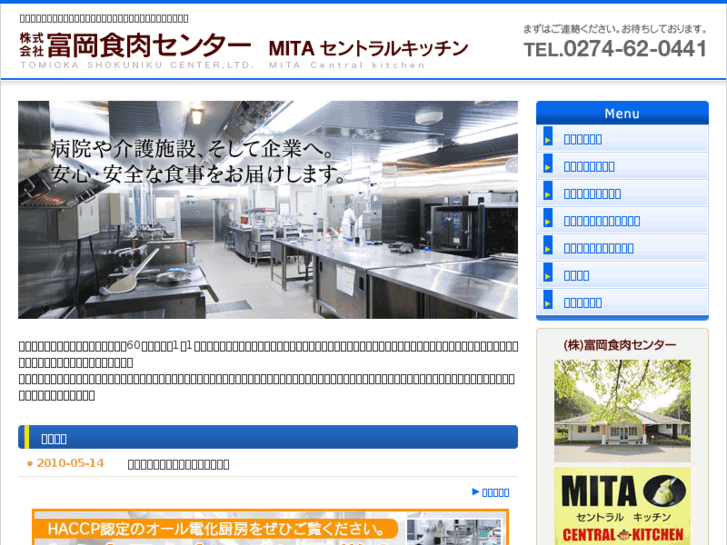Click the blue-arrow link below the news entry
727x545 pixels.
(x=491, y=493)
